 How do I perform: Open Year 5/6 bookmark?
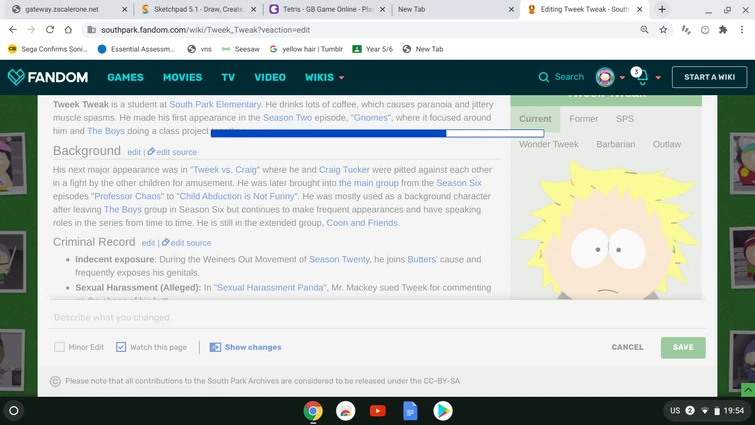pos(373,49)
